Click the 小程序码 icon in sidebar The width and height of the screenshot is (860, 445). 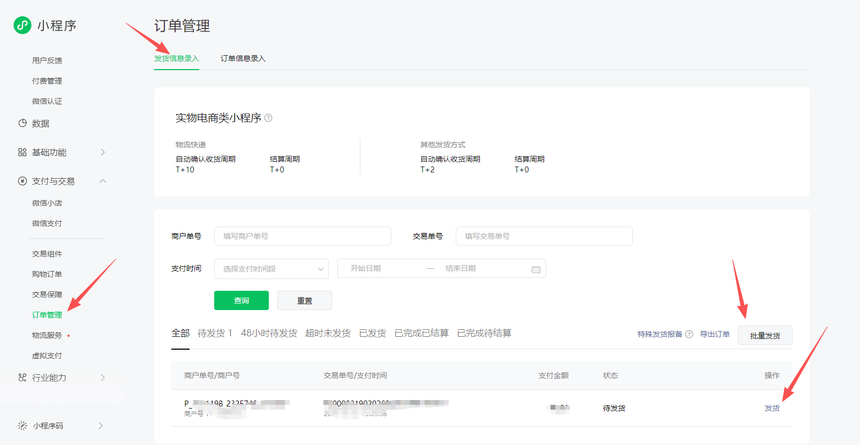[22, 425]
